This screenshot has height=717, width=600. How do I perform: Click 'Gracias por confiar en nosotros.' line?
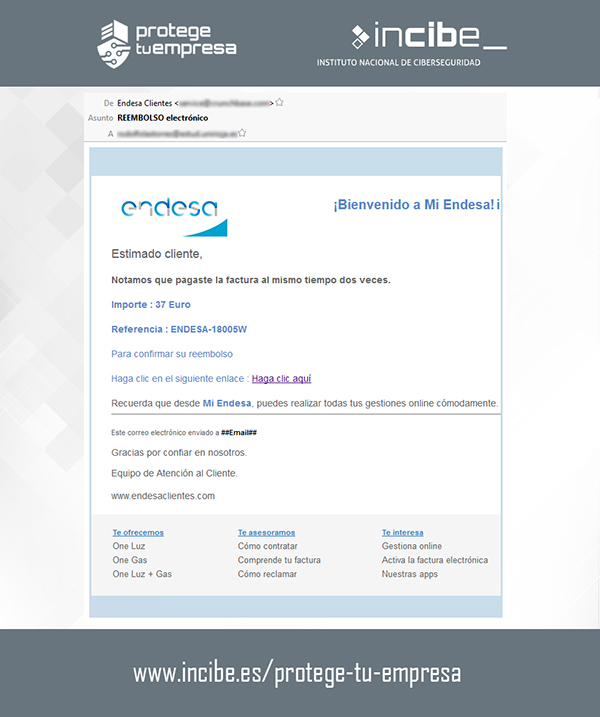[179, 453]
